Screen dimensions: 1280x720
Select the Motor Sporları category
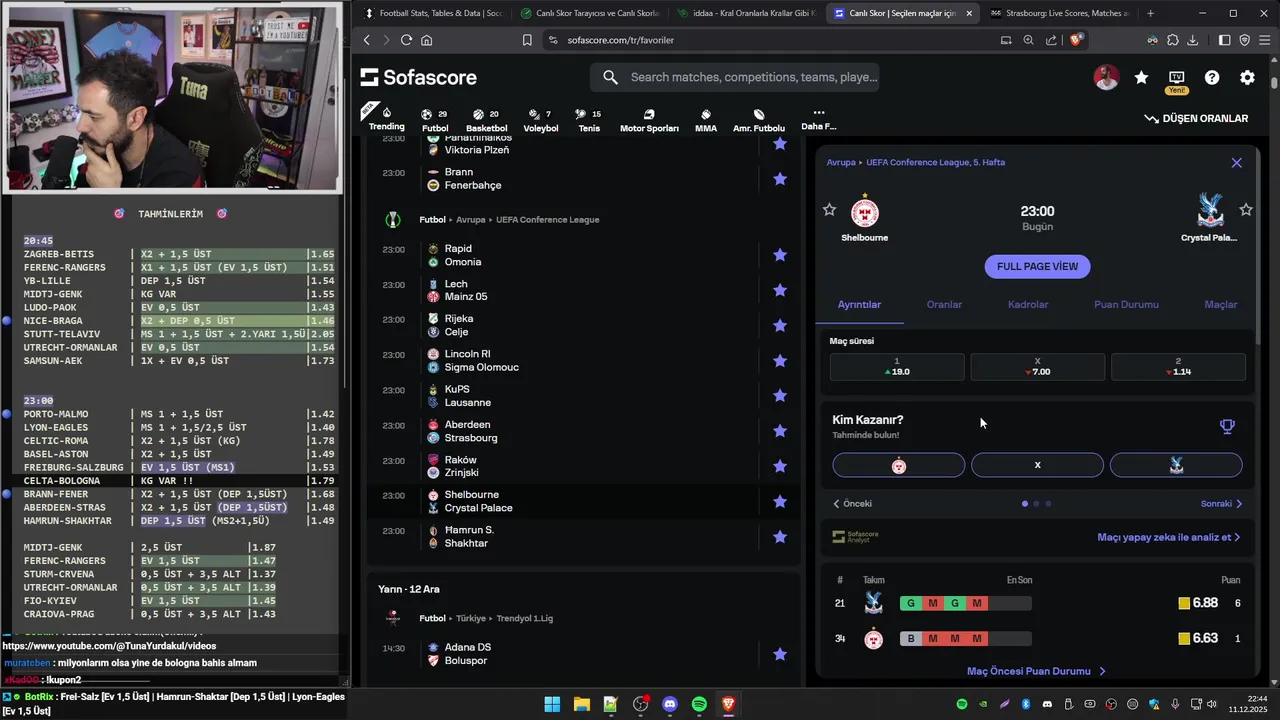[649, 120]
